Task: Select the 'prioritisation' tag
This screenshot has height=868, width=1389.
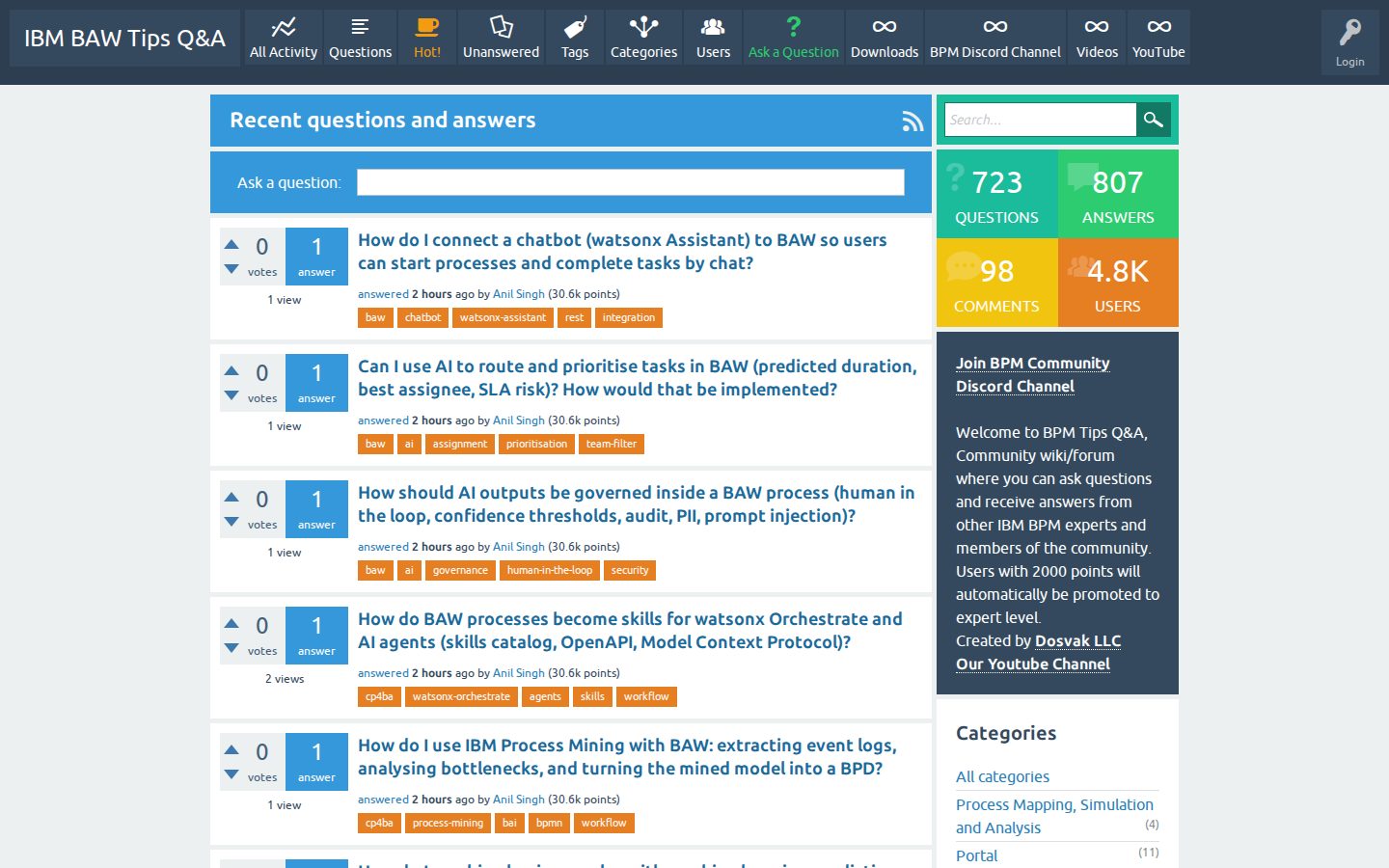Action: point(536,444)
